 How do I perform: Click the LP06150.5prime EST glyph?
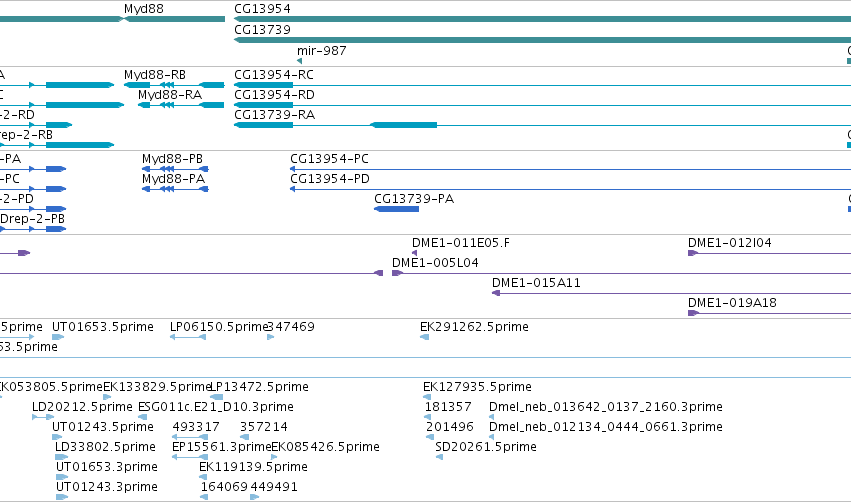point(188,337)
